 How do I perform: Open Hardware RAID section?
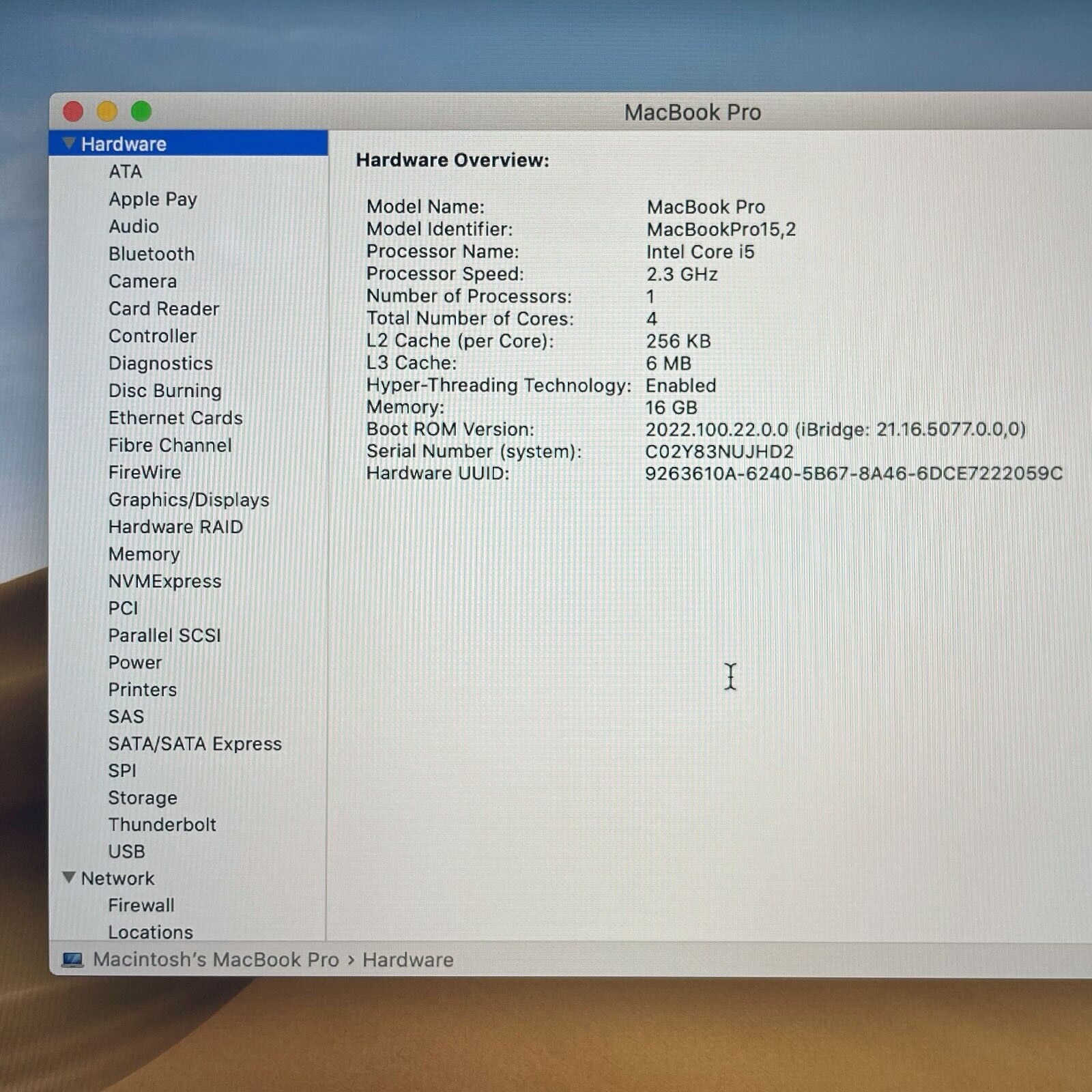[175, 526]
